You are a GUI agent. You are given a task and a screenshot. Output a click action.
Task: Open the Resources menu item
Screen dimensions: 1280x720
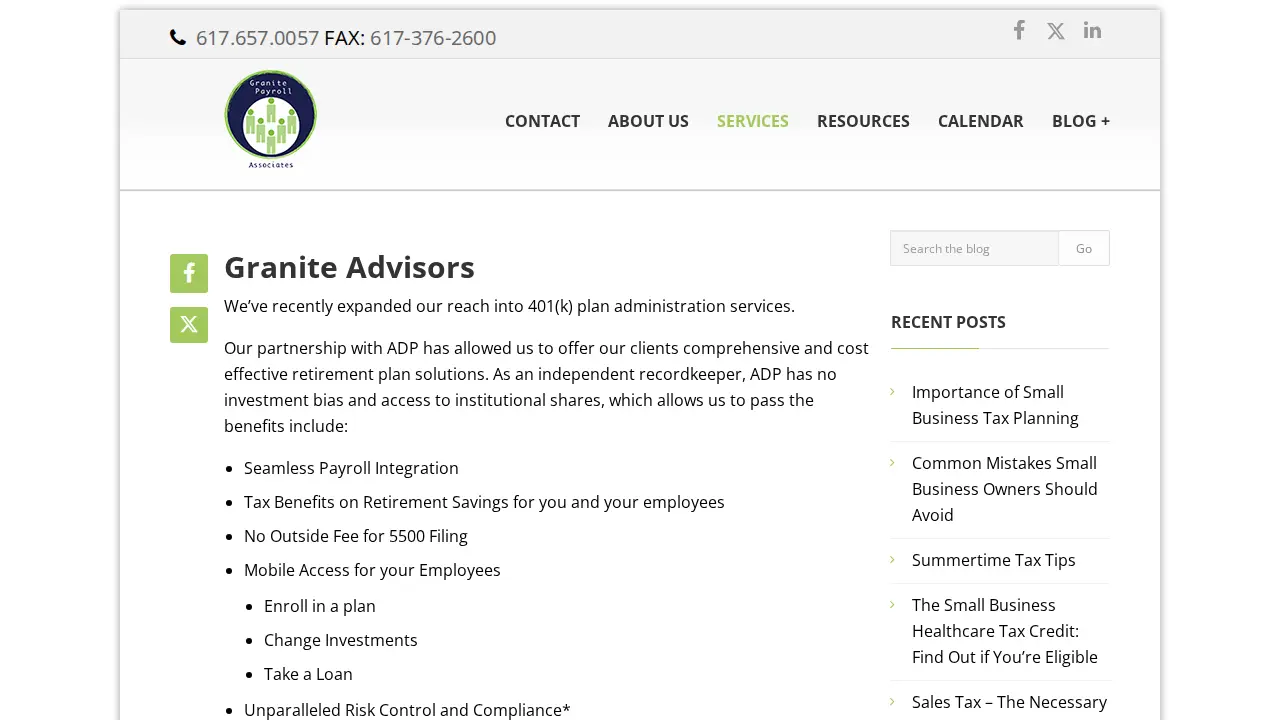point(863,121)
